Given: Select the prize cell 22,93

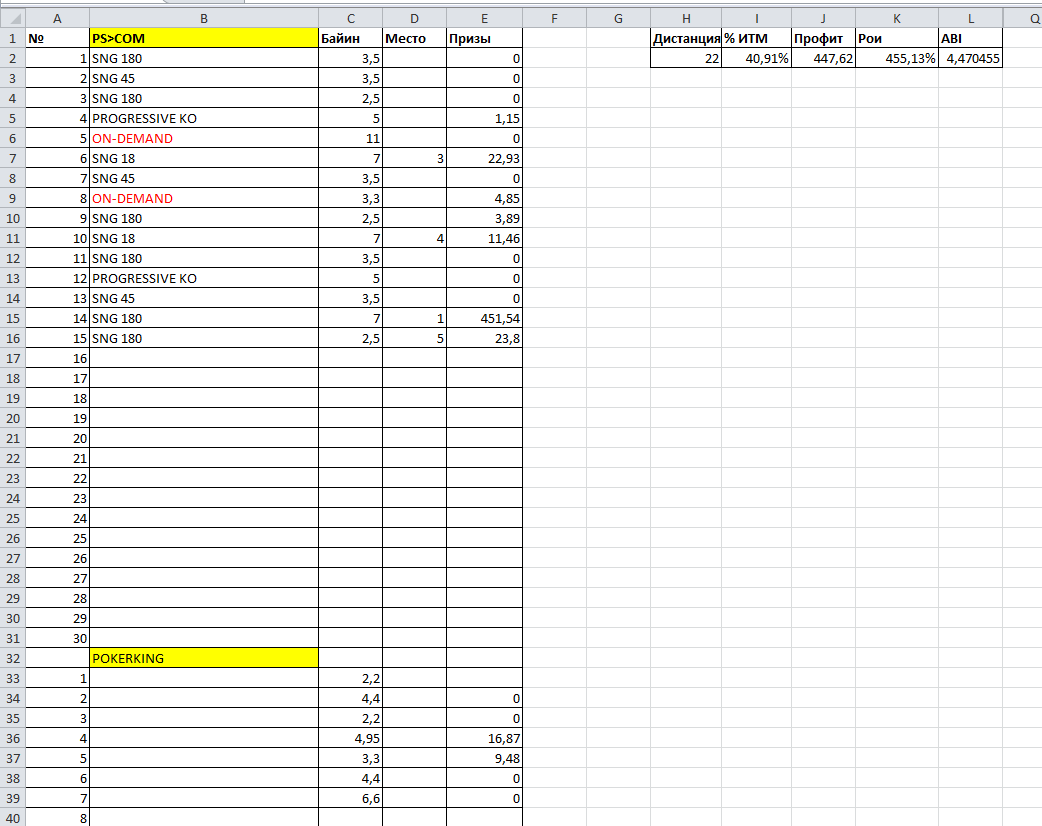Looking at the screenshot, I should pos(484,158).
